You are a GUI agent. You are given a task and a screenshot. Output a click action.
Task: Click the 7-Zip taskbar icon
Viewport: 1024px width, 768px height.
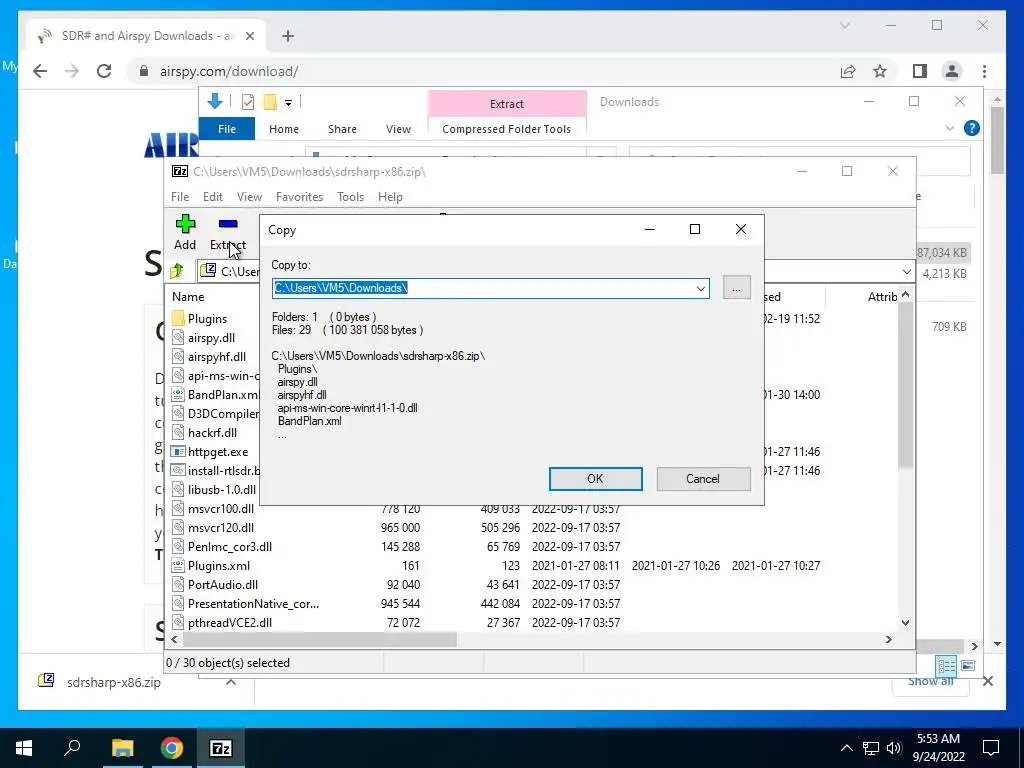pyautogui.click(x=221, y=748)
